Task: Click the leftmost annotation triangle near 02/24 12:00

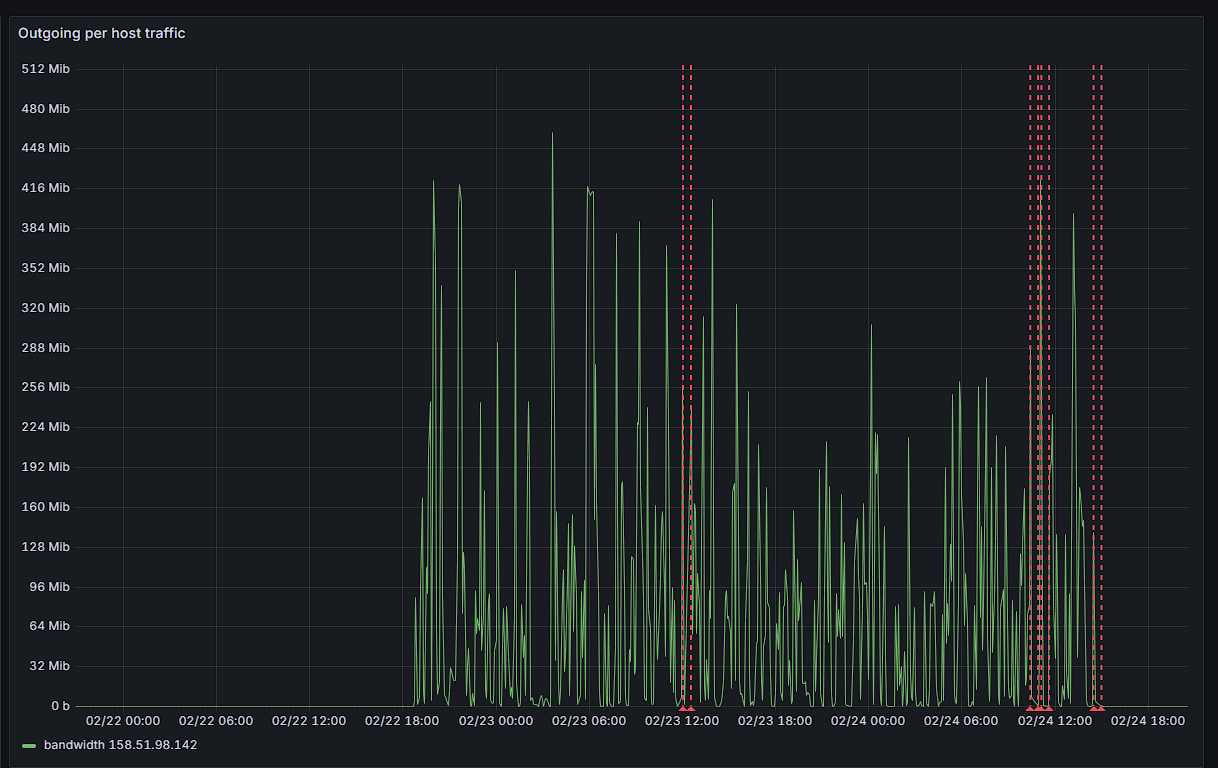Action: (1030, 709)
